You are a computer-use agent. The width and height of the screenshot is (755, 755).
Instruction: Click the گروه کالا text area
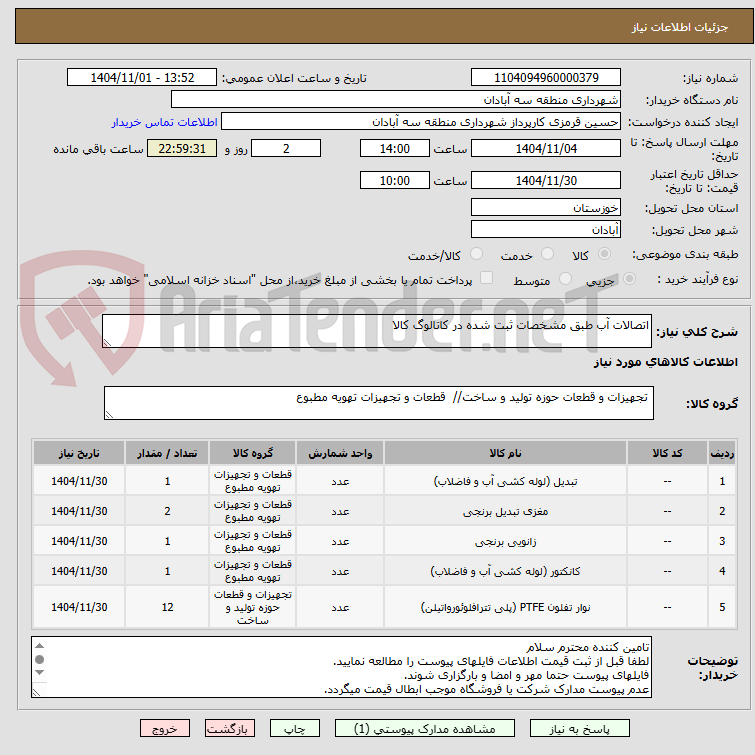coord(378,403)
